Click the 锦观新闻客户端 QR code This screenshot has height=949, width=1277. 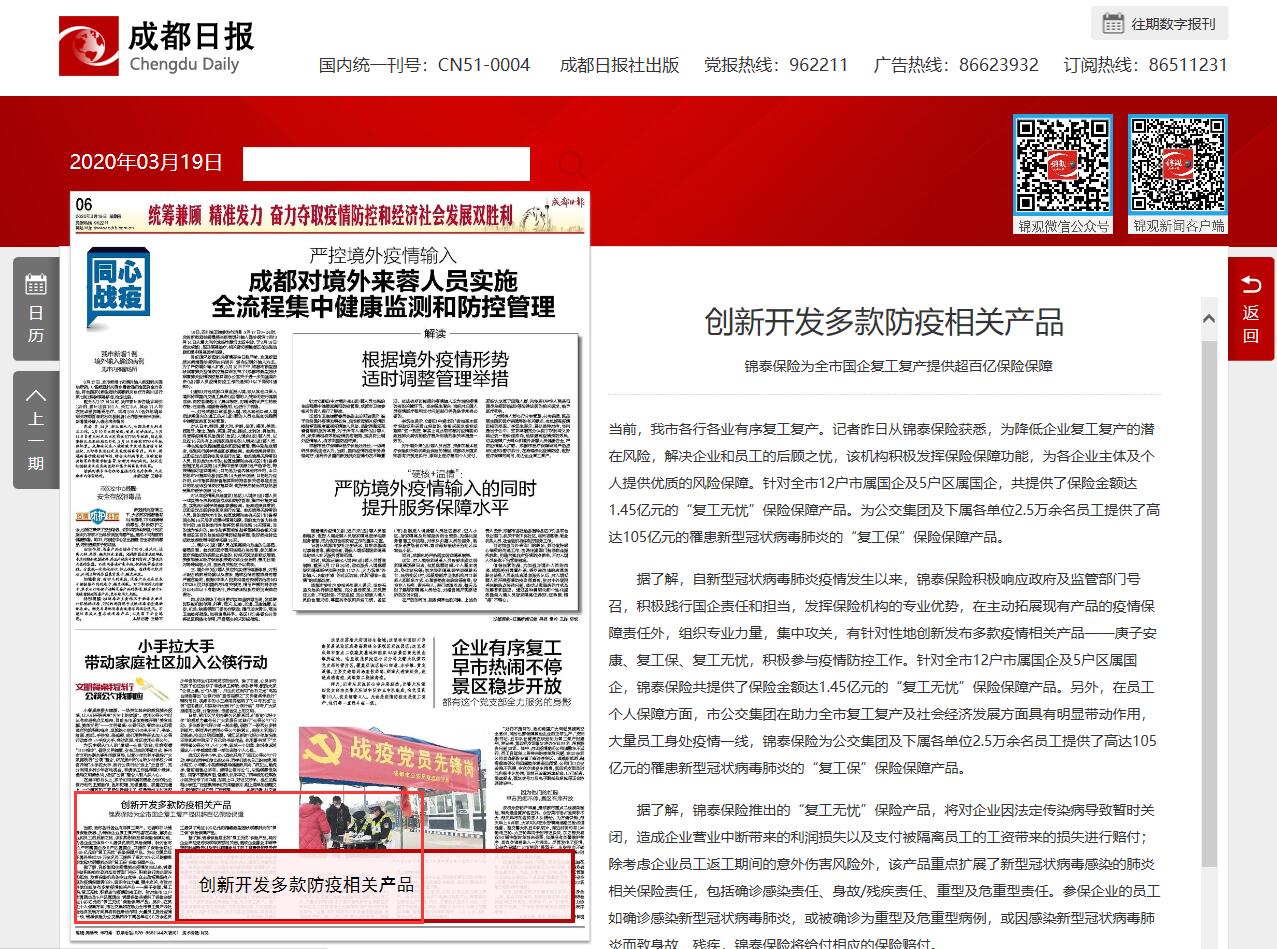(1177, 164)
